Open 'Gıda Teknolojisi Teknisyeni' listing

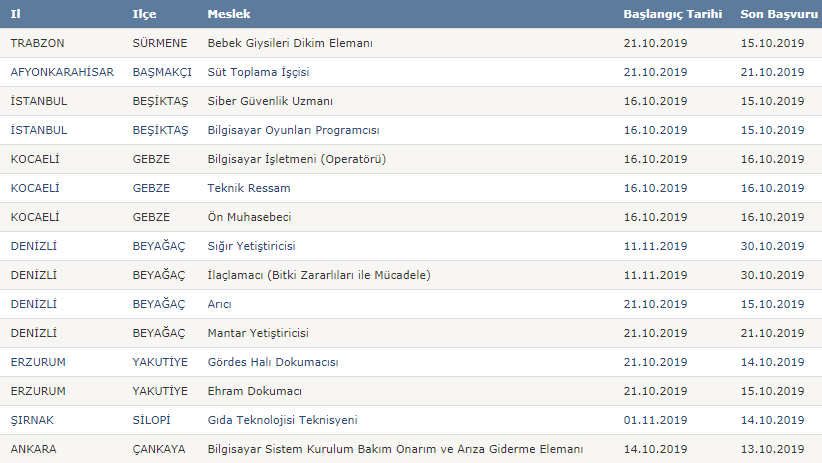point(282,420)
